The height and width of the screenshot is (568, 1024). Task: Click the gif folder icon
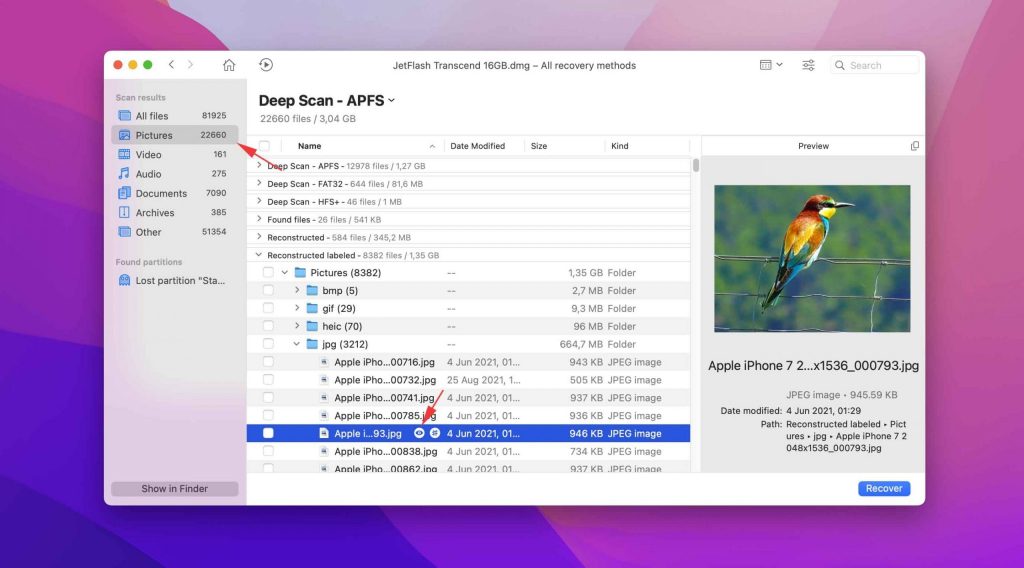(312, 308)
